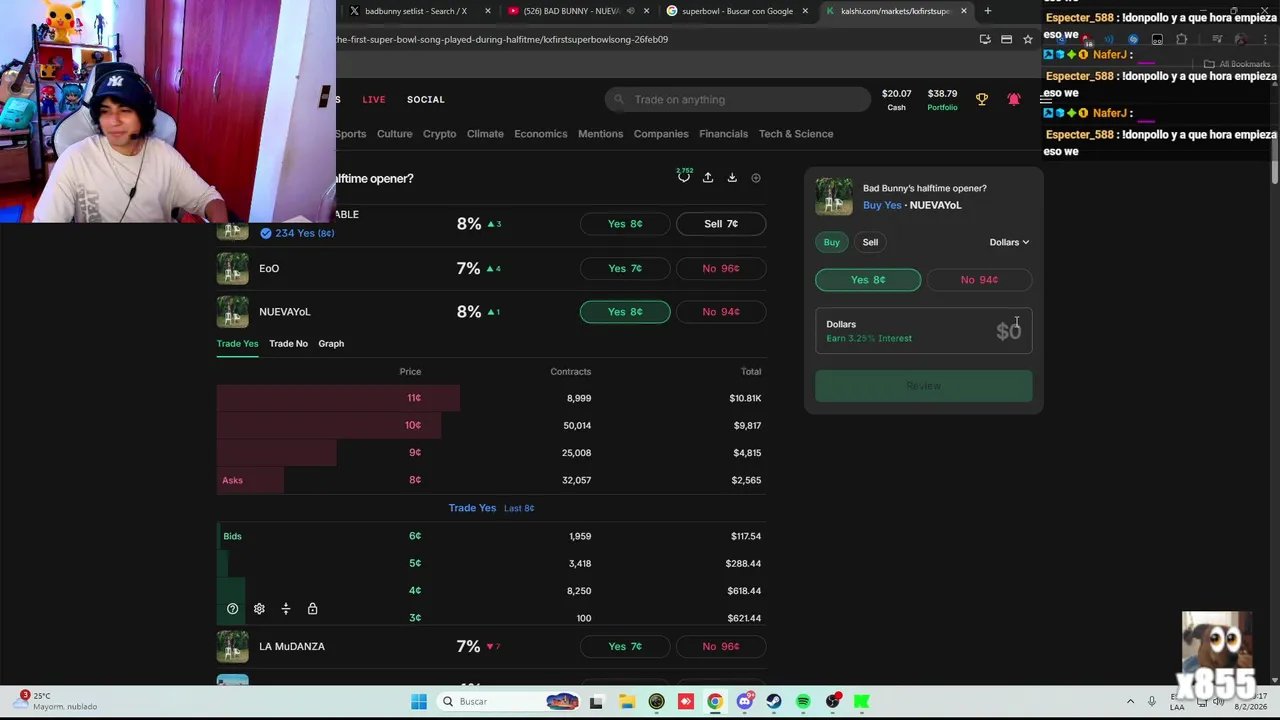Open the Climate category

[485, 134]
